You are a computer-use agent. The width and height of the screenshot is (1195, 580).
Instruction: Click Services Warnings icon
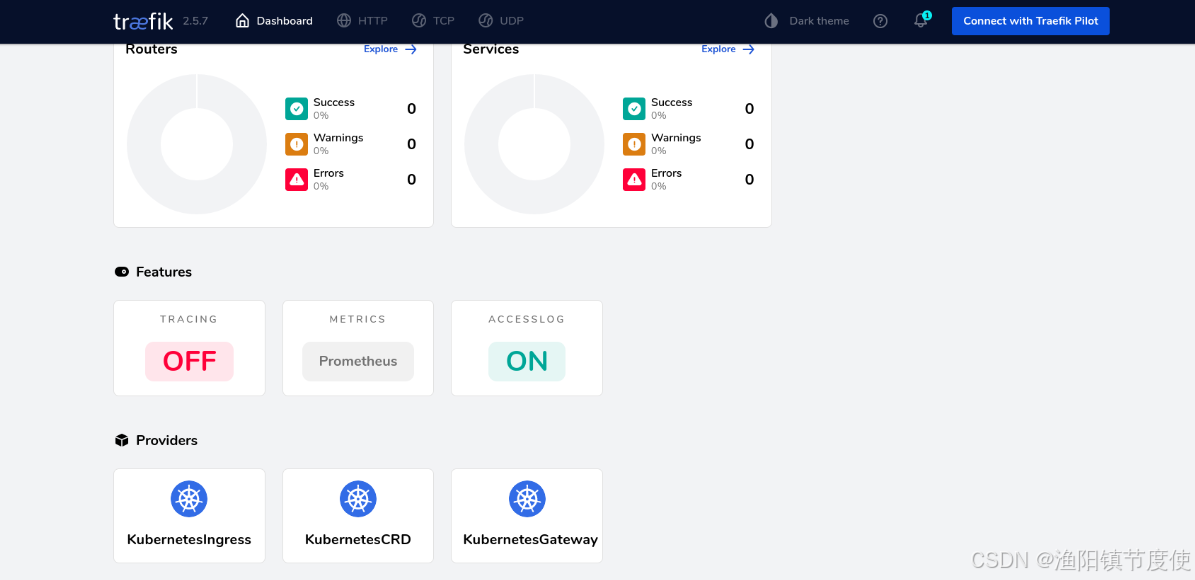click(x=634, y=144)
